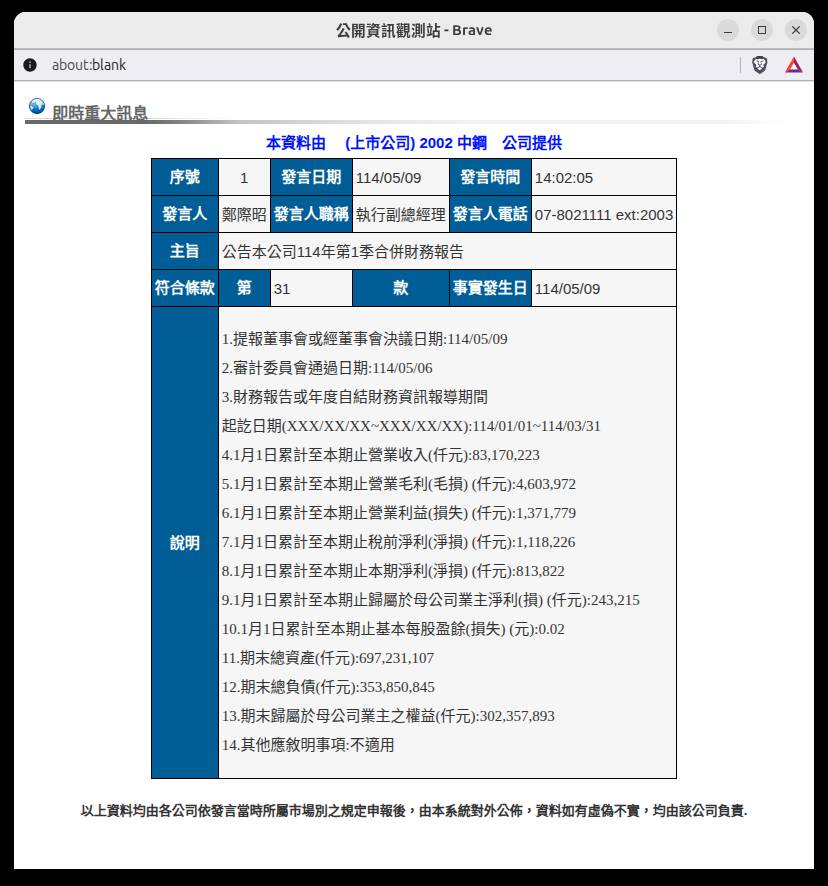Click the 說明 header cell
The height and width of the screenshot is (886, 828).
point(185,542)
